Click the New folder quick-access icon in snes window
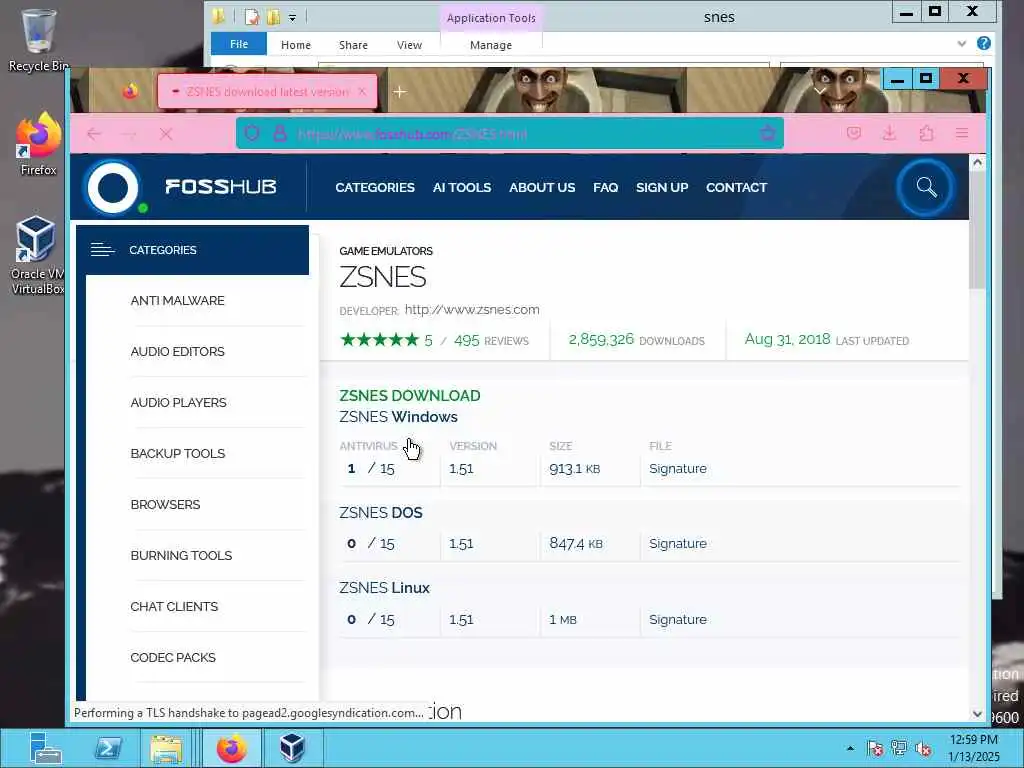Screen dimensions: 1024x768 pos(274,17)
